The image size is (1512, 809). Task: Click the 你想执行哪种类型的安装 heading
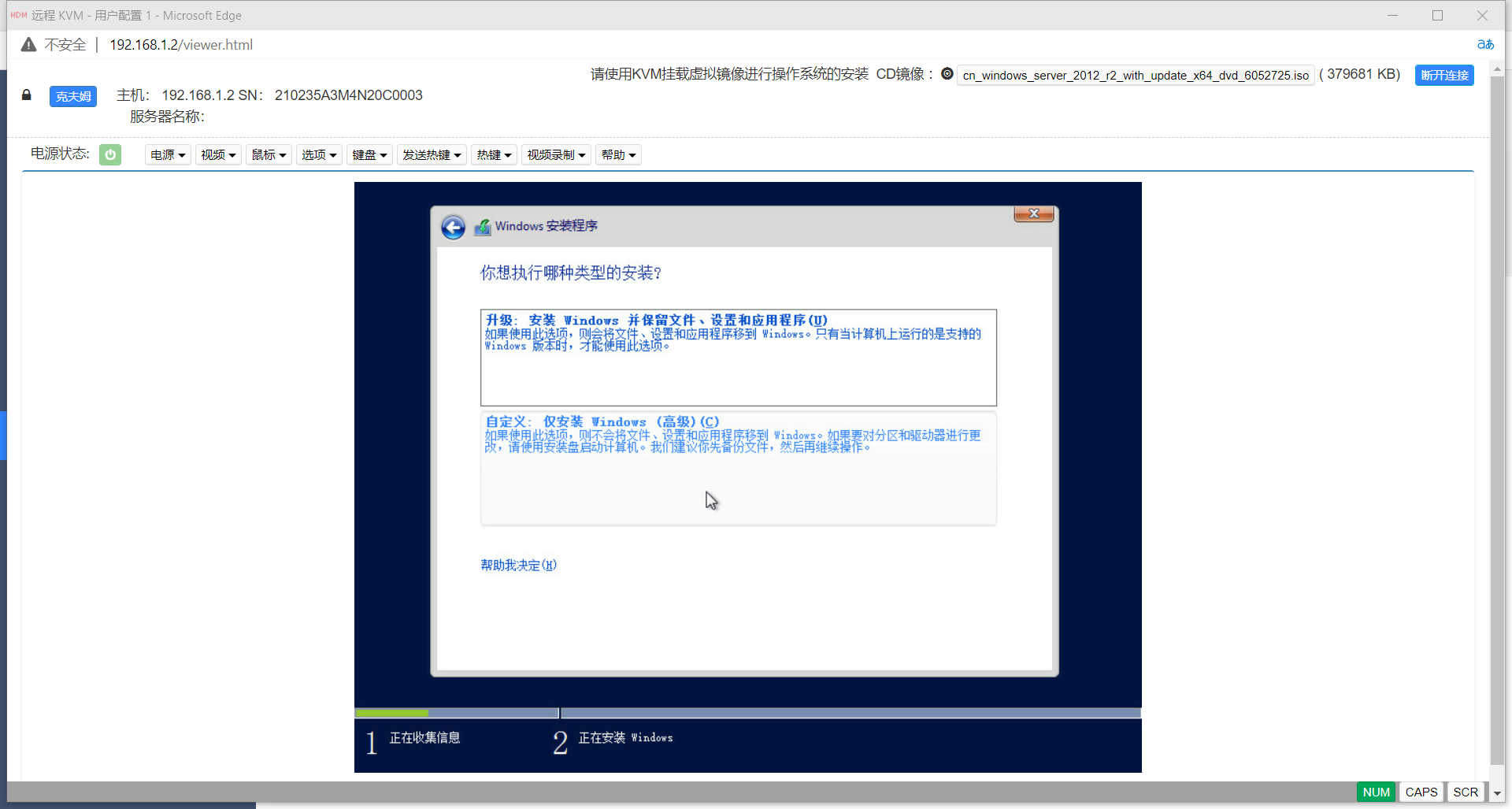[x=571, y=273]
